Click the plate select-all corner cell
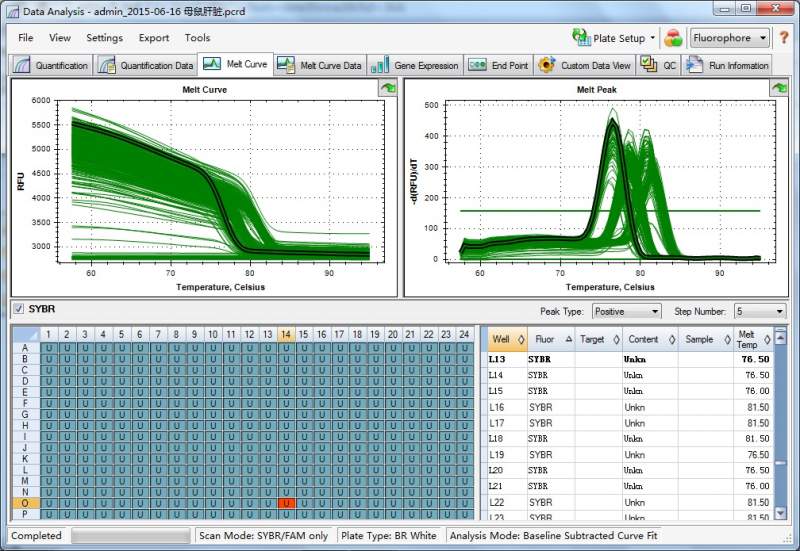Screen dimensions: 800x551 coord(26,335)
